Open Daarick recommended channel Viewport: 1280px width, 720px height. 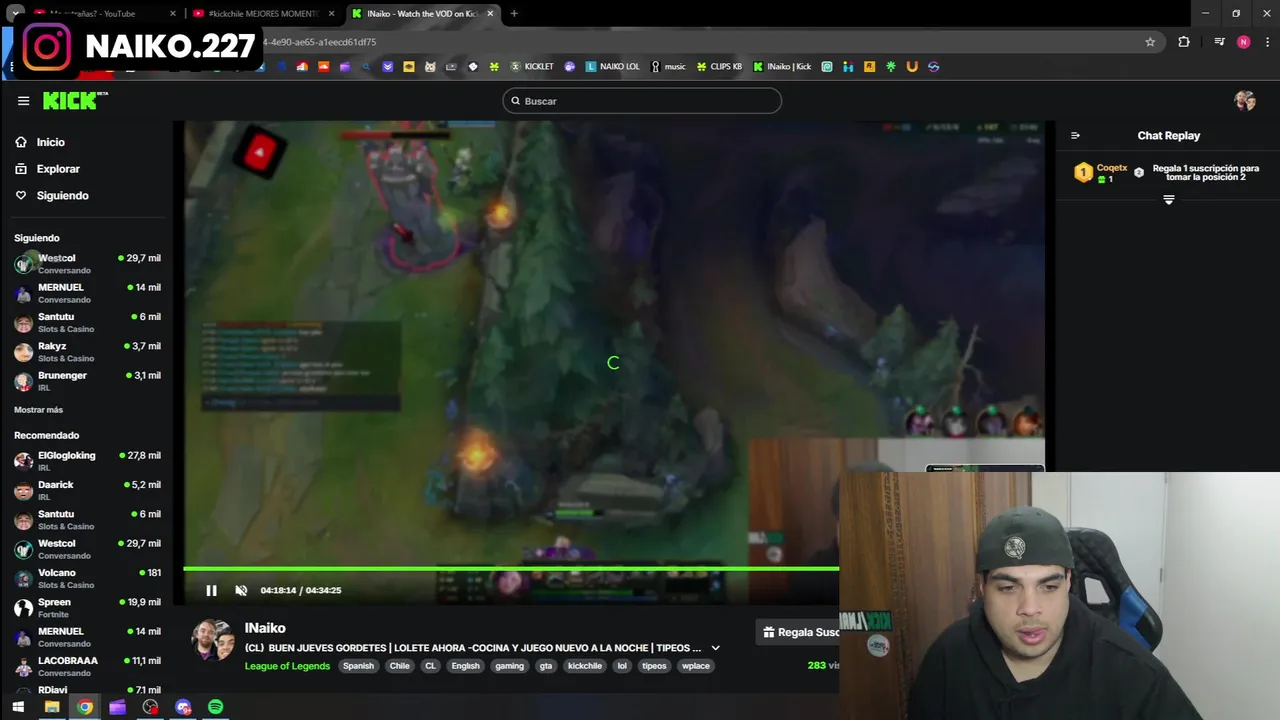(x=87, y=490)
